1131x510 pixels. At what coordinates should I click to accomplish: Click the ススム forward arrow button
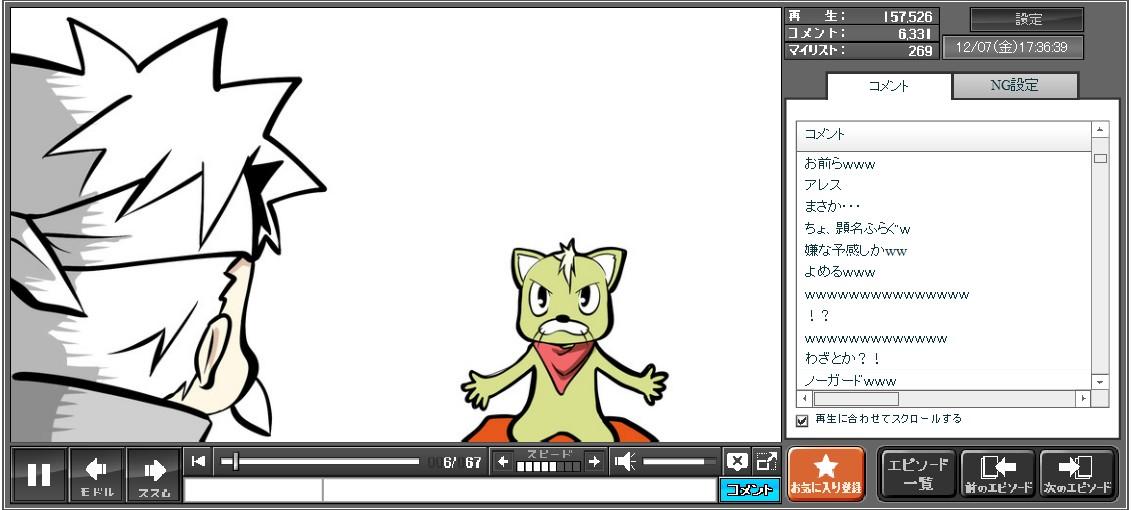[154, 474]
